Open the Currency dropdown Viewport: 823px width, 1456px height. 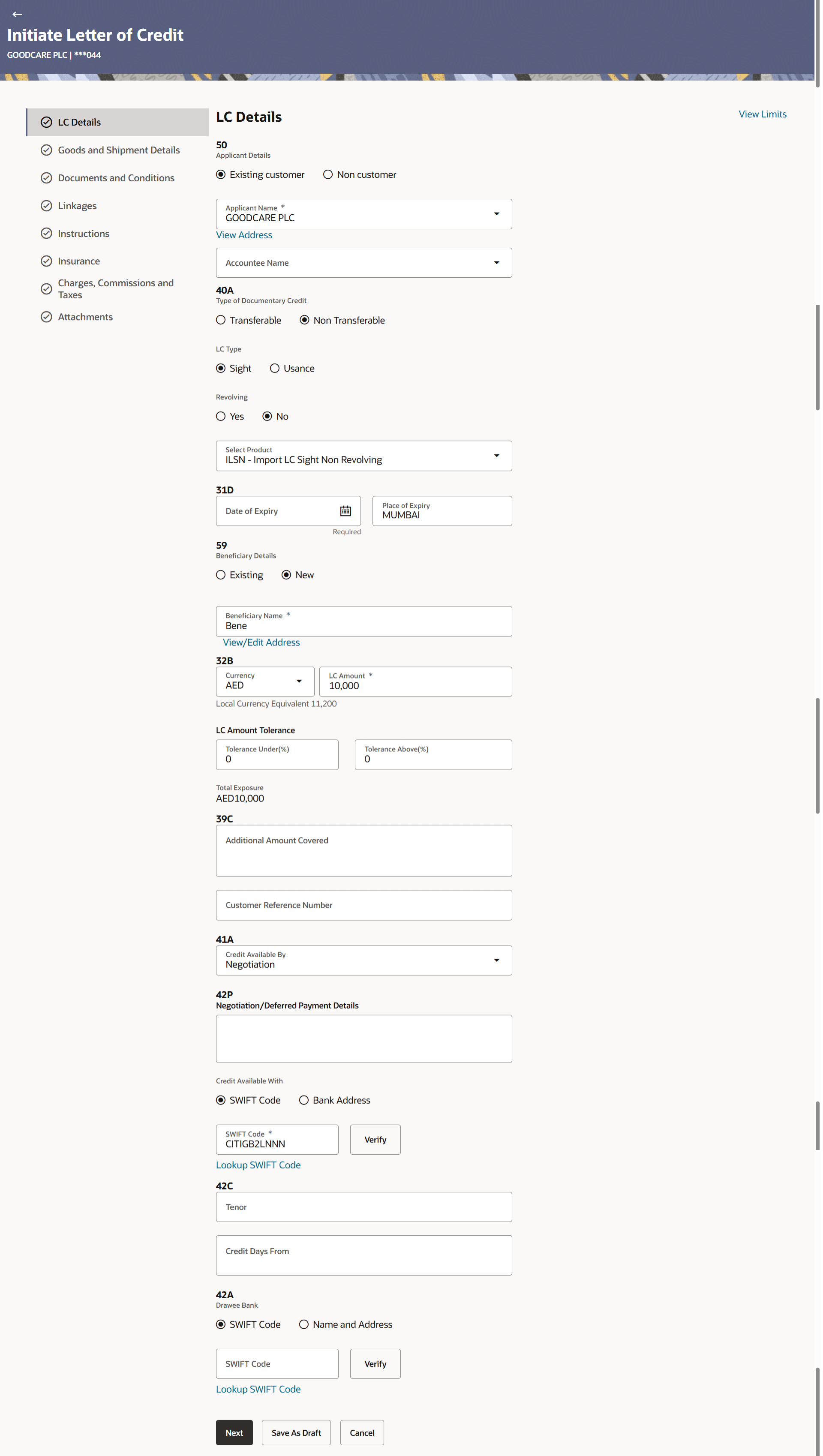pyautogui.click(x=299, y=681)
